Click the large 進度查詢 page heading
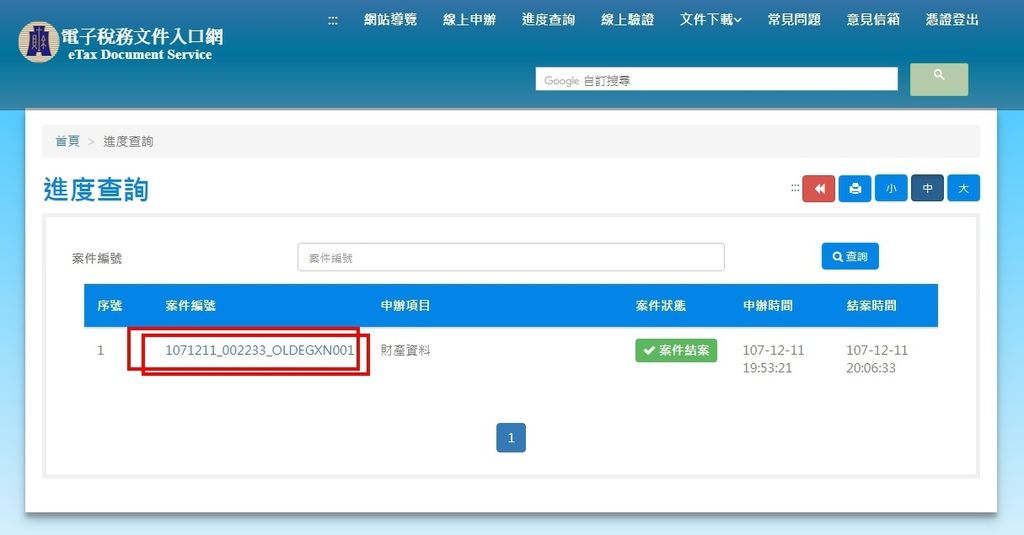The image size is (1024, 535). [96, 189]
